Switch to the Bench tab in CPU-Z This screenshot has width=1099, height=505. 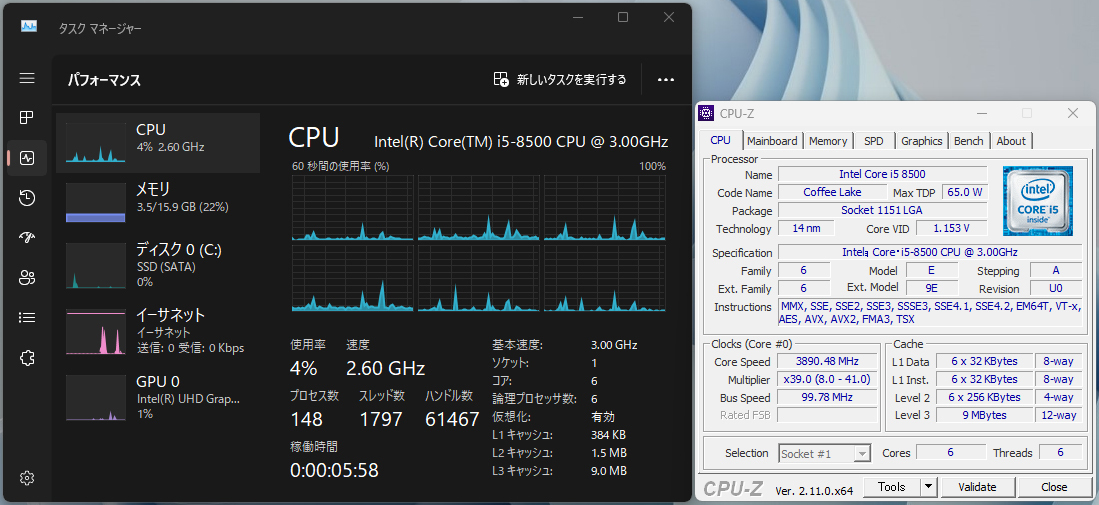[969, 141]
